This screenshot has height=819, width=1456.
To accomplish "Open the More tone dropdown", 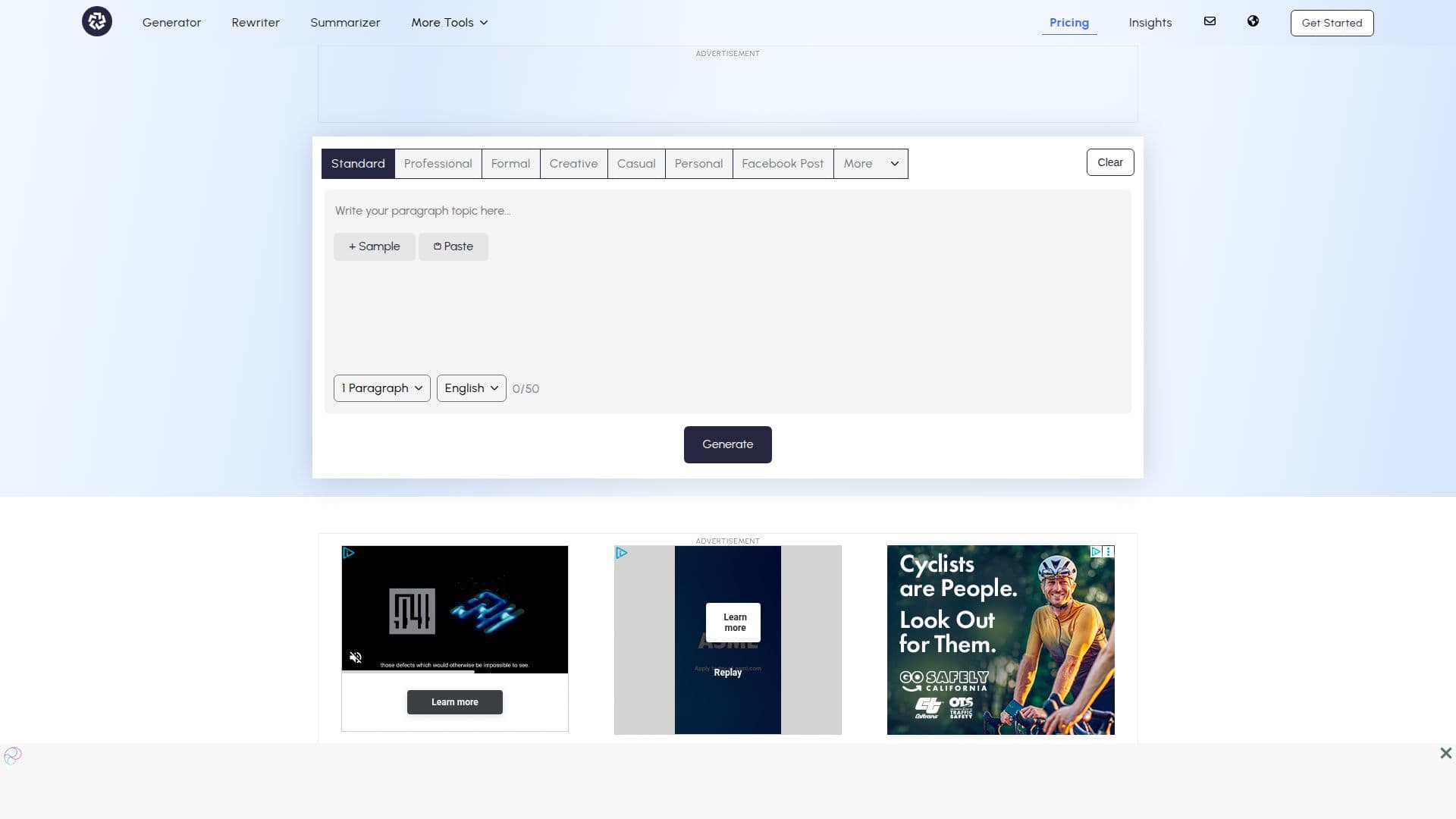I will 871,164.
